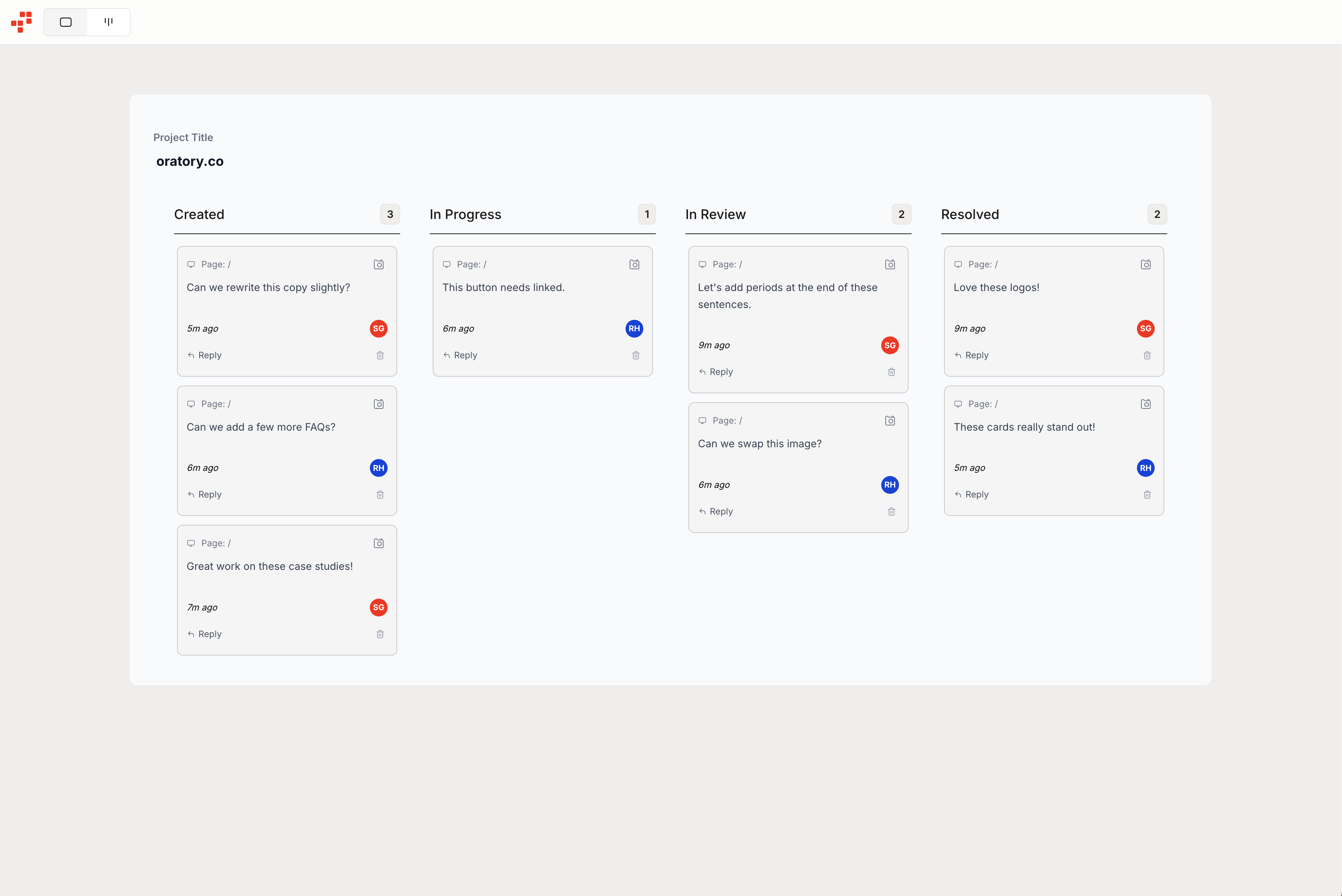Screen dimensions: 1342x896
Task: Click the oratory.co project title field
Action: pyautogui.click(x=190, y=162)
